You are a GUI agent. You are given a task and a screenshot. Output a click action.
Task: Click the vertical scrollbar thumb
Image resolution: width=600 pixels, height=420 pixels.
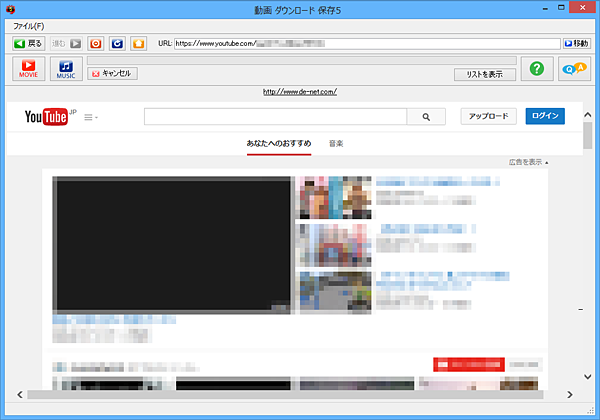coord(588,135)
